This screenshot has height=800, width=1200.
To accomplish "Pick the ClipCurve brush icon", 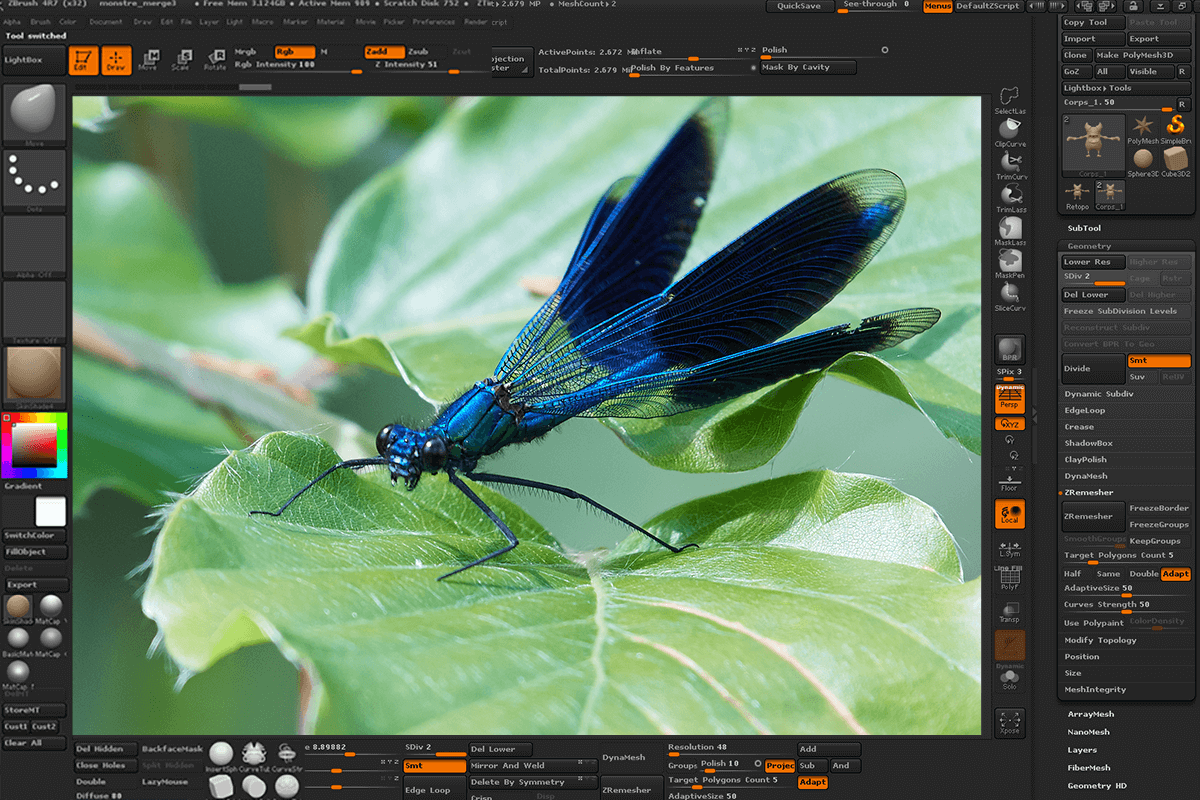I will point(1010,127).
